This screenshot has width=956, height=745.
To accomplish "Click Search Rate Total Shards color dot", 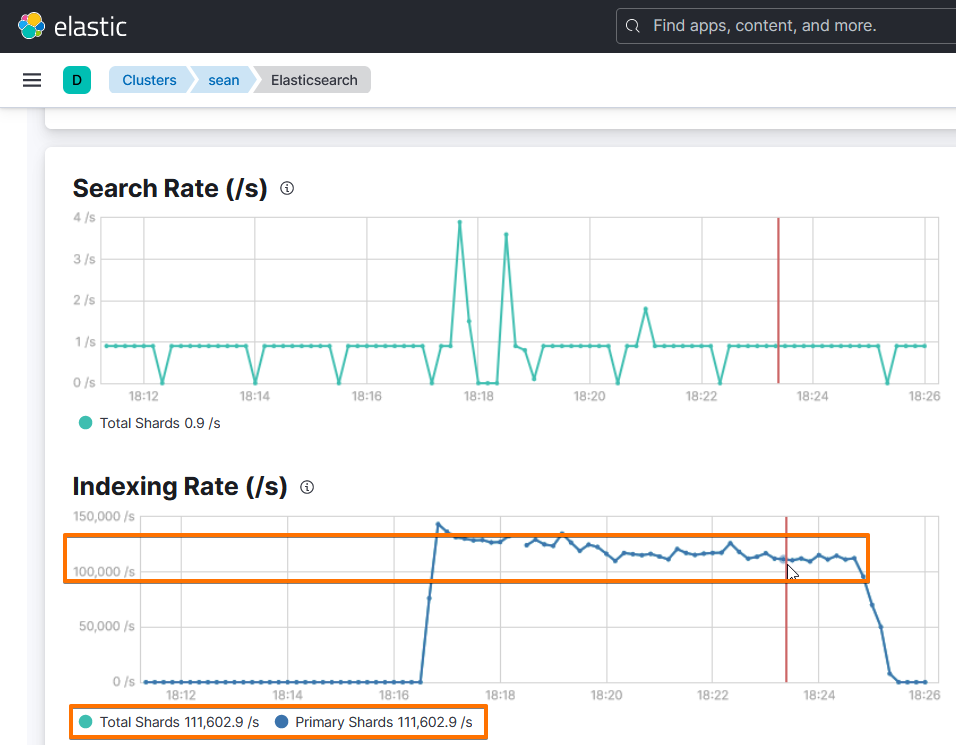I will click(x=85, y=422).
